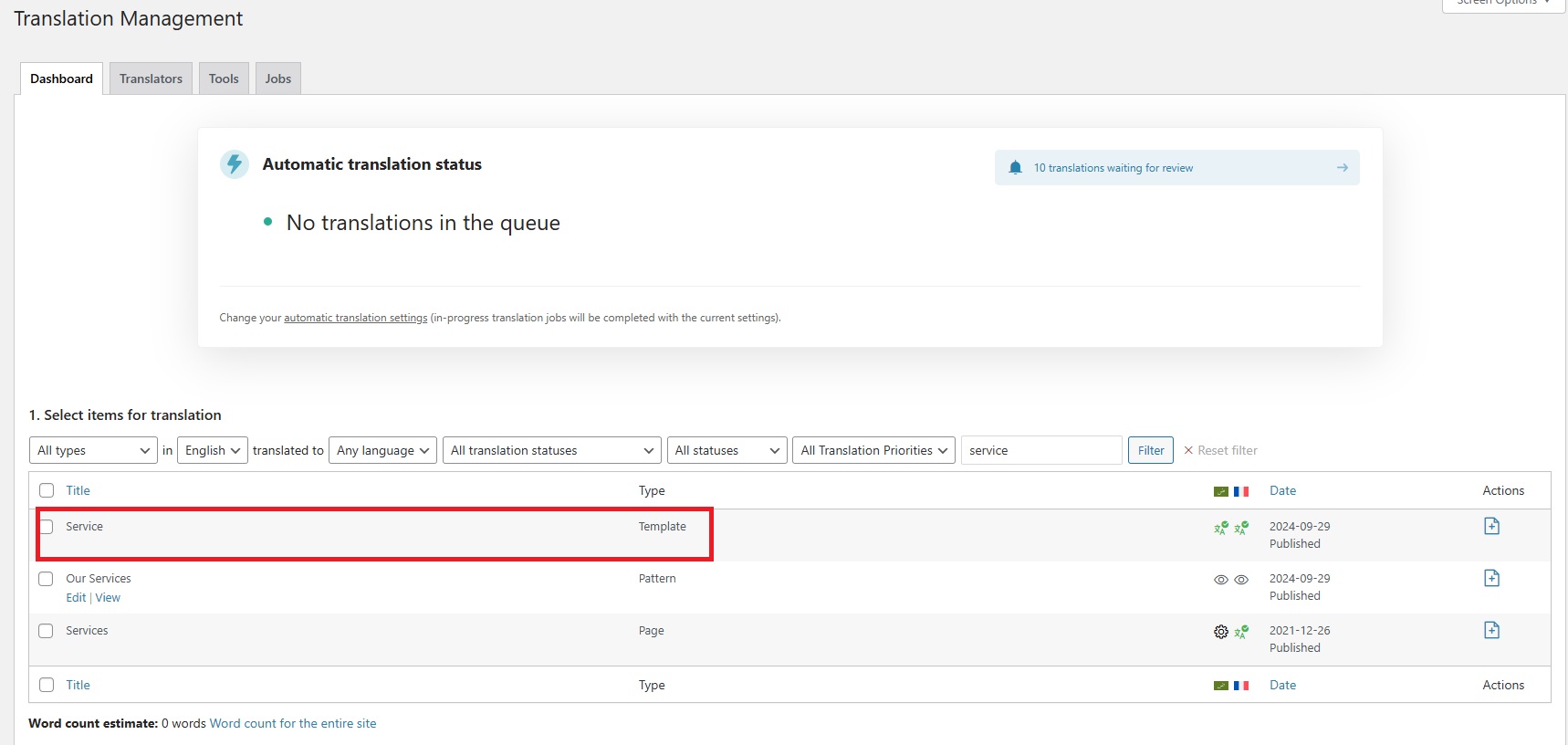Click the search field containing 'service'

coord(1040,450)
